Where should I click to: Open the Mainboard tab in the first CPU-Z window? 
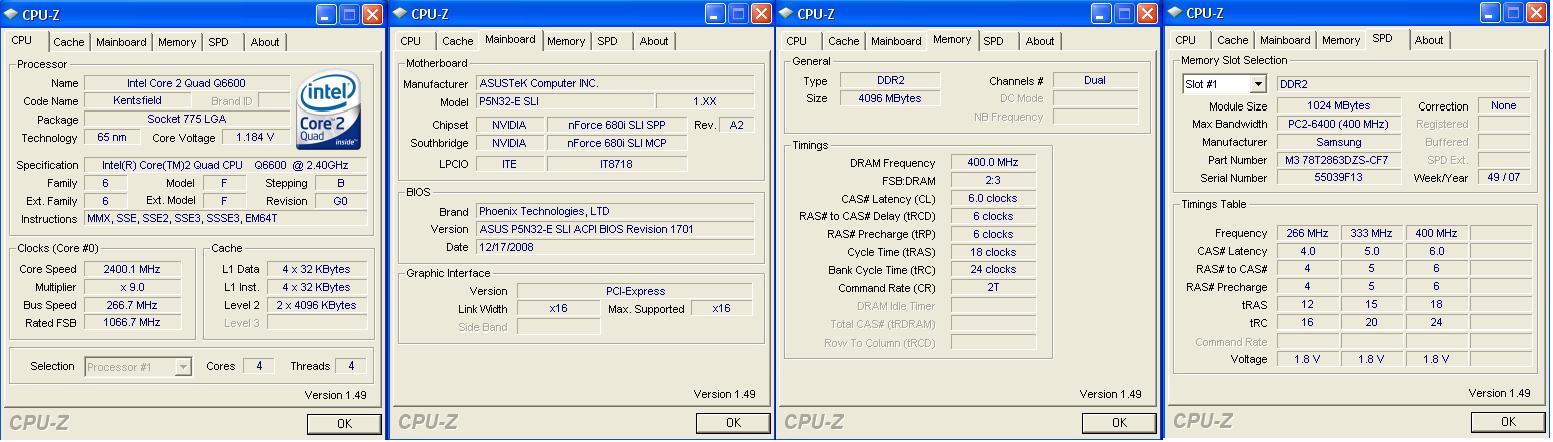click(x=121, y=42)
